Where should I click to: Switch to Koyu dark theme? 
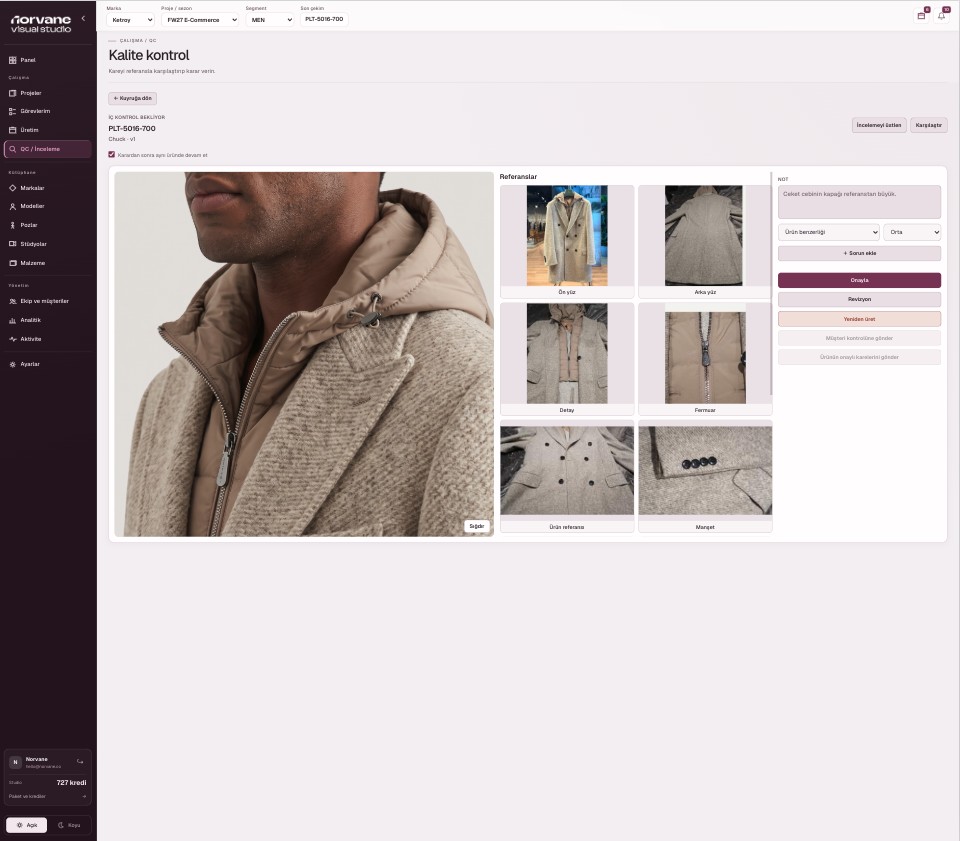coord(69,825)
